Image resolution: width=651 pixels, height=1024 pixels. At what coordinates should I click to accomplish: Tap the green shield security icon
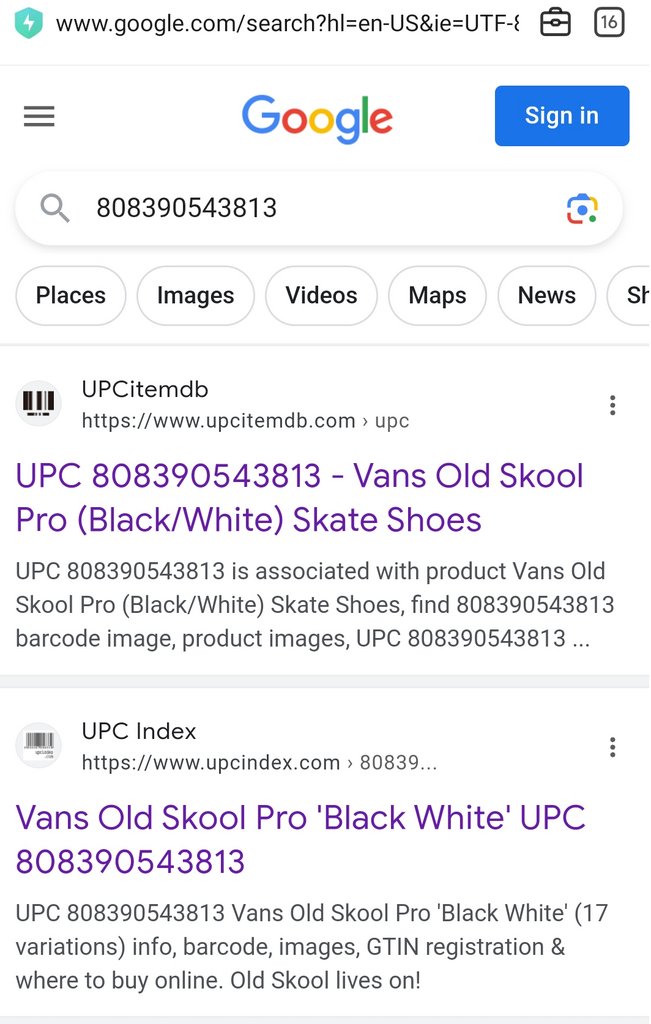coord(29,24)
